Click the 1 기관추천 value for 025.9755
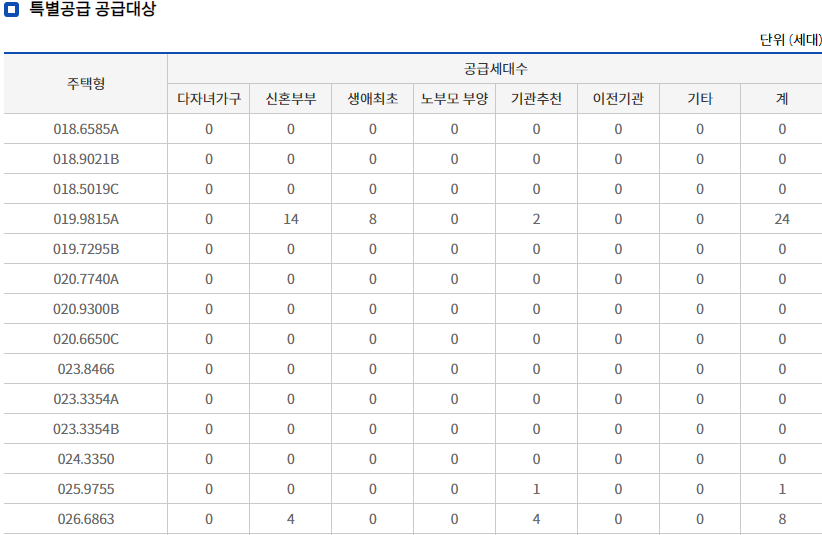 pos(536,489)
